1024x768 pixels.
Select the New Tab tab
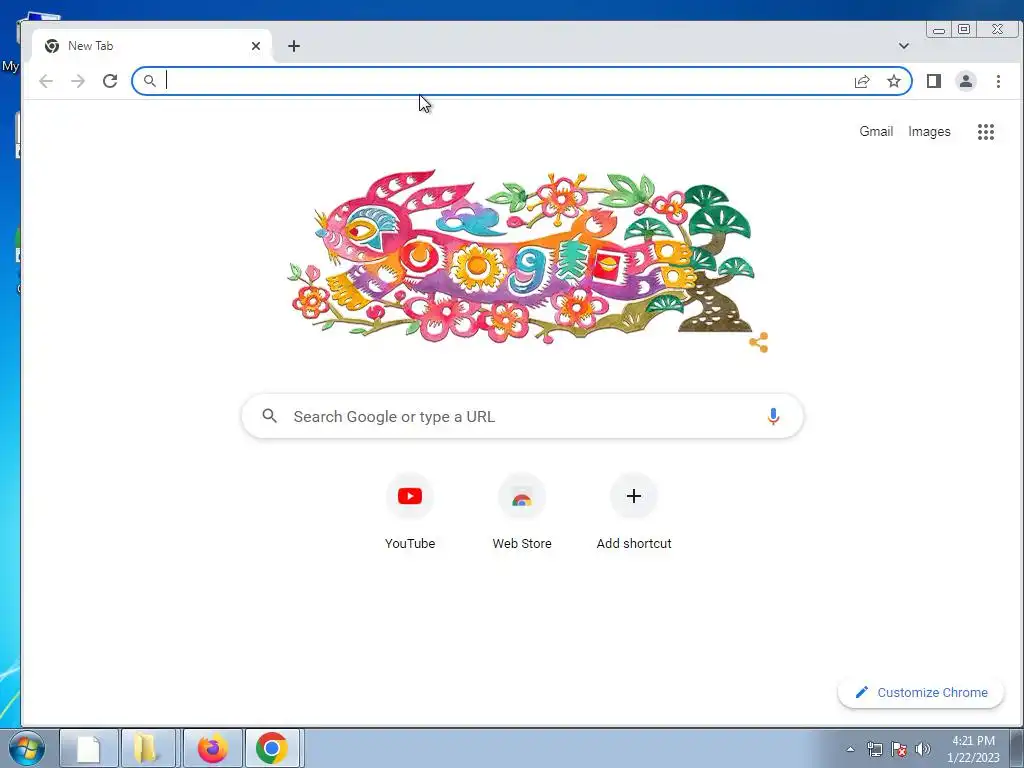click(x=152, y=46)
